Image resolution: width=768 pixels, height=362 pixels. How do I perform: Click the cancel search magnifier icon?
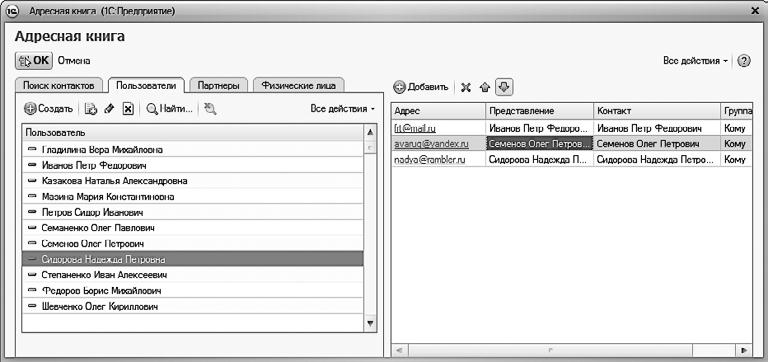[211, 109]
